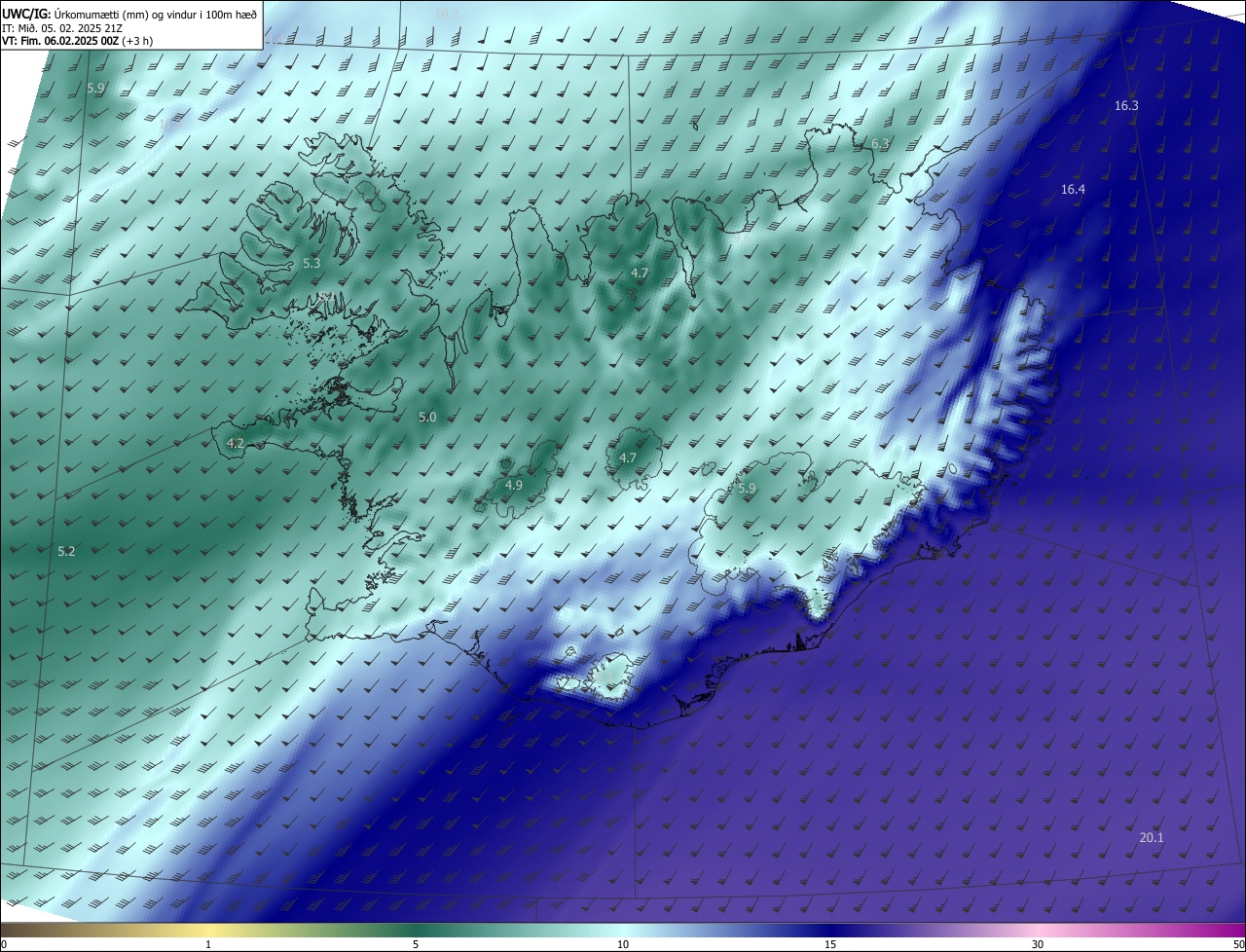
Task: Click the 16.3 value on the map
Action: [x=1126, y=105]
